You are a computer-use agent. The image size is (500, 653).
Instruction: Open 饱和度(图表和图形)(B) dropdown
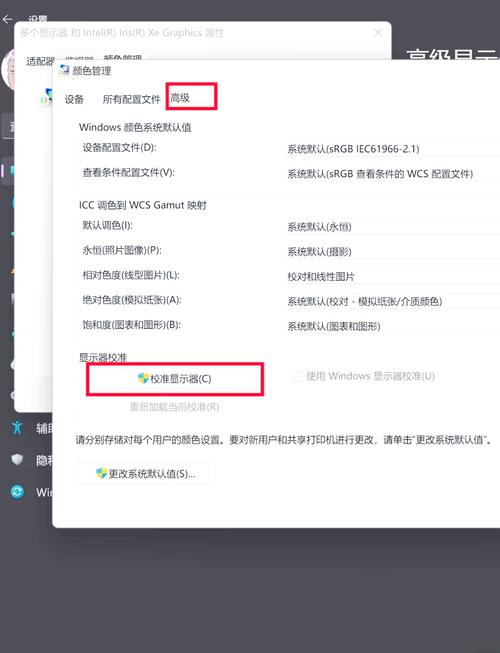[393, 326]
